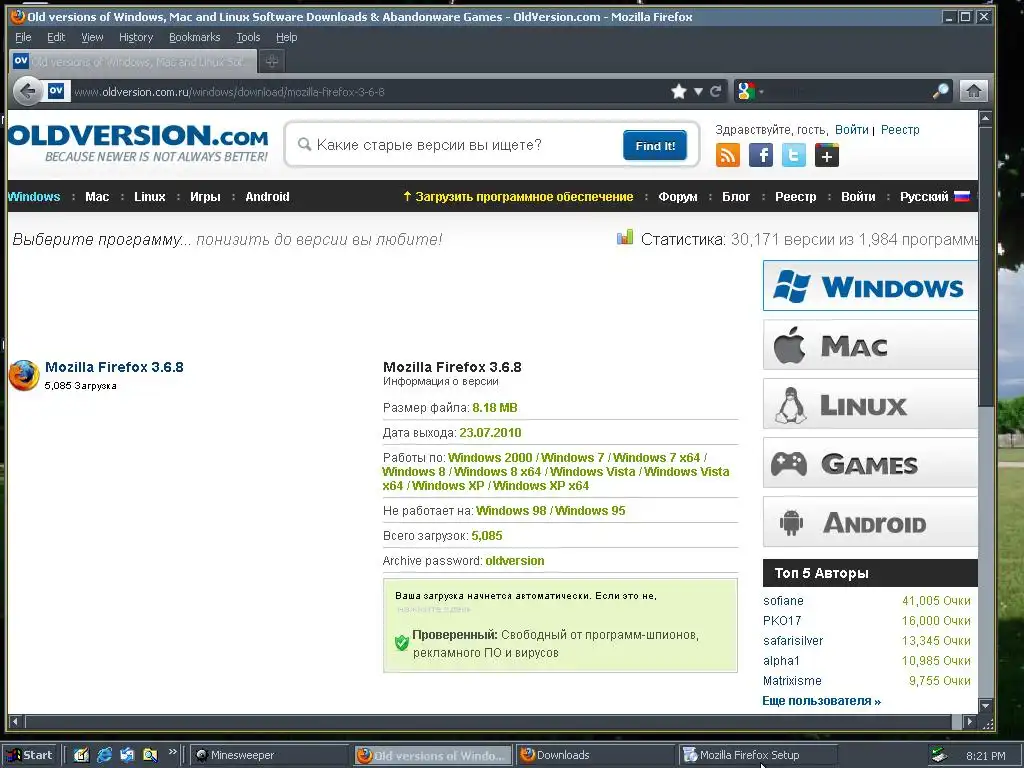Viewport: 1024px width, 768px height.
Task: Open the History menu
Action: coord(136,37)
